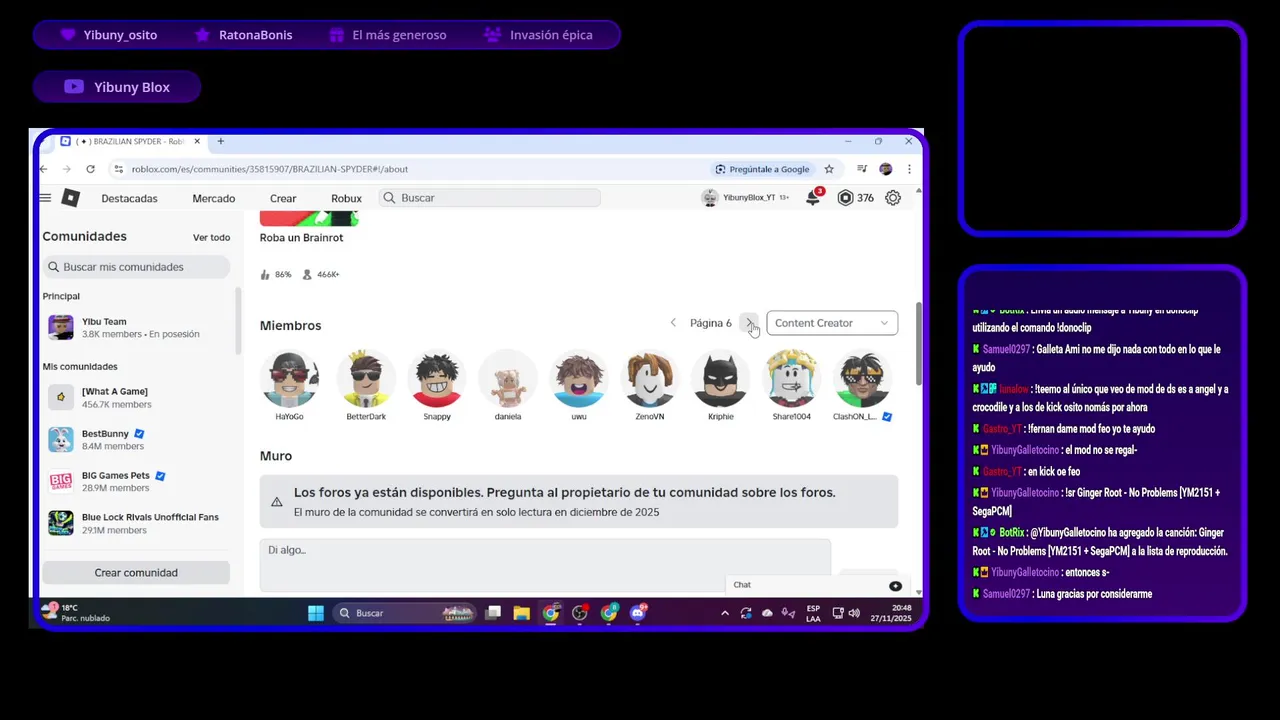
Task: Open member ZenoVN's avatar
Action: [x=650, y=379]
